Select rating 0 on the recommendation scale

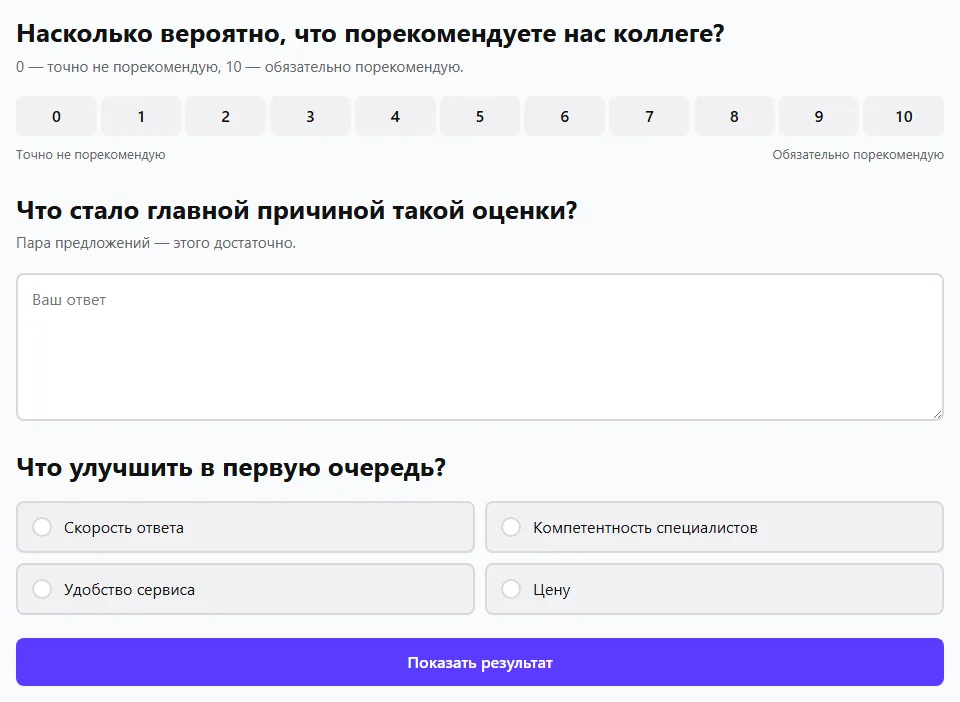[56, 116]
